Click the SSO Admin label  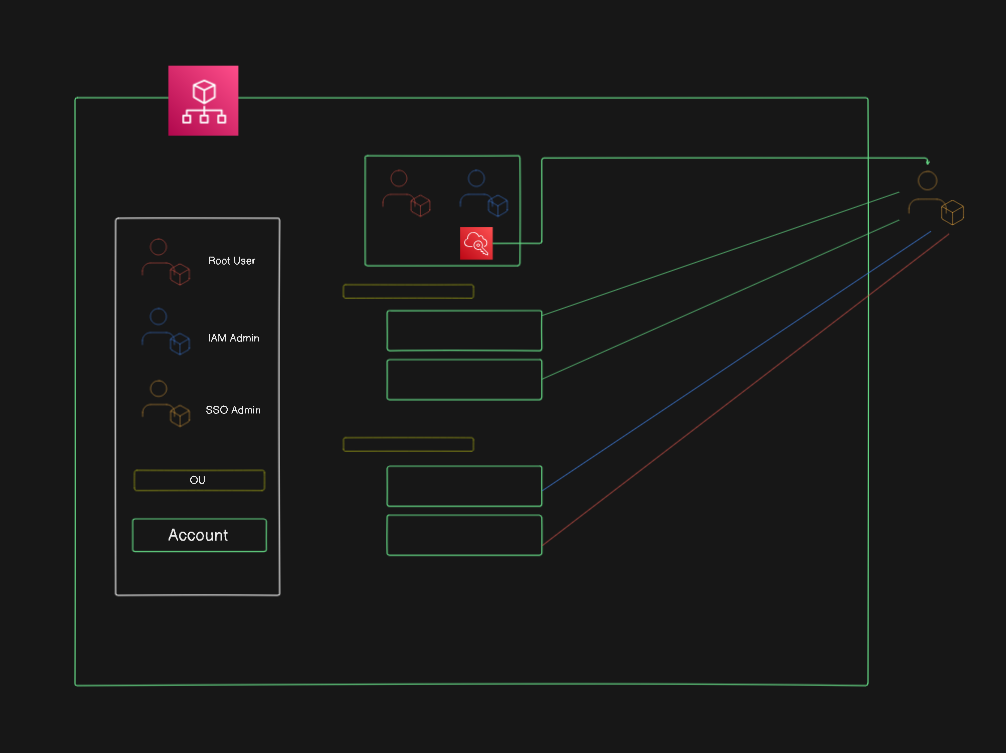(233, 410)
